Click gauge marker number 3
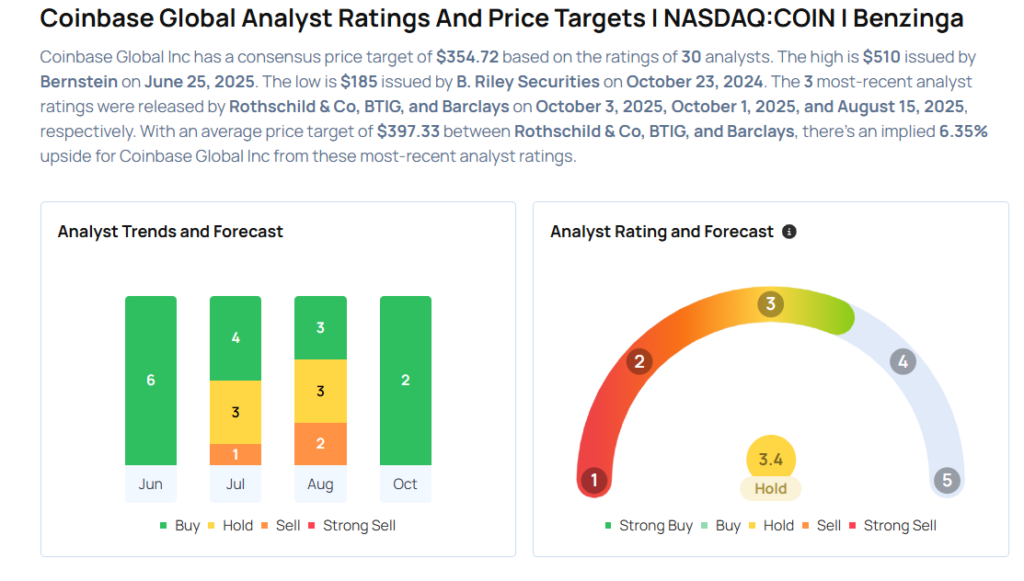This screenshot has height=581, width=1024. click(770, 304)
